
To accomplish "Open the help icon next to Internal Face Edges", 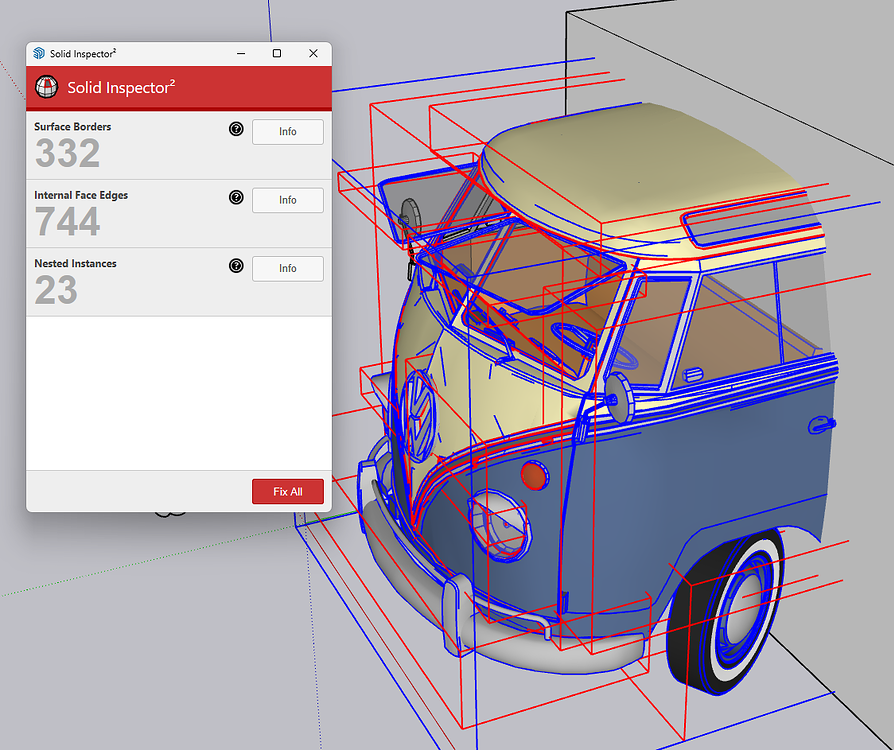I will pyautogui.click(x=235, y=197).
